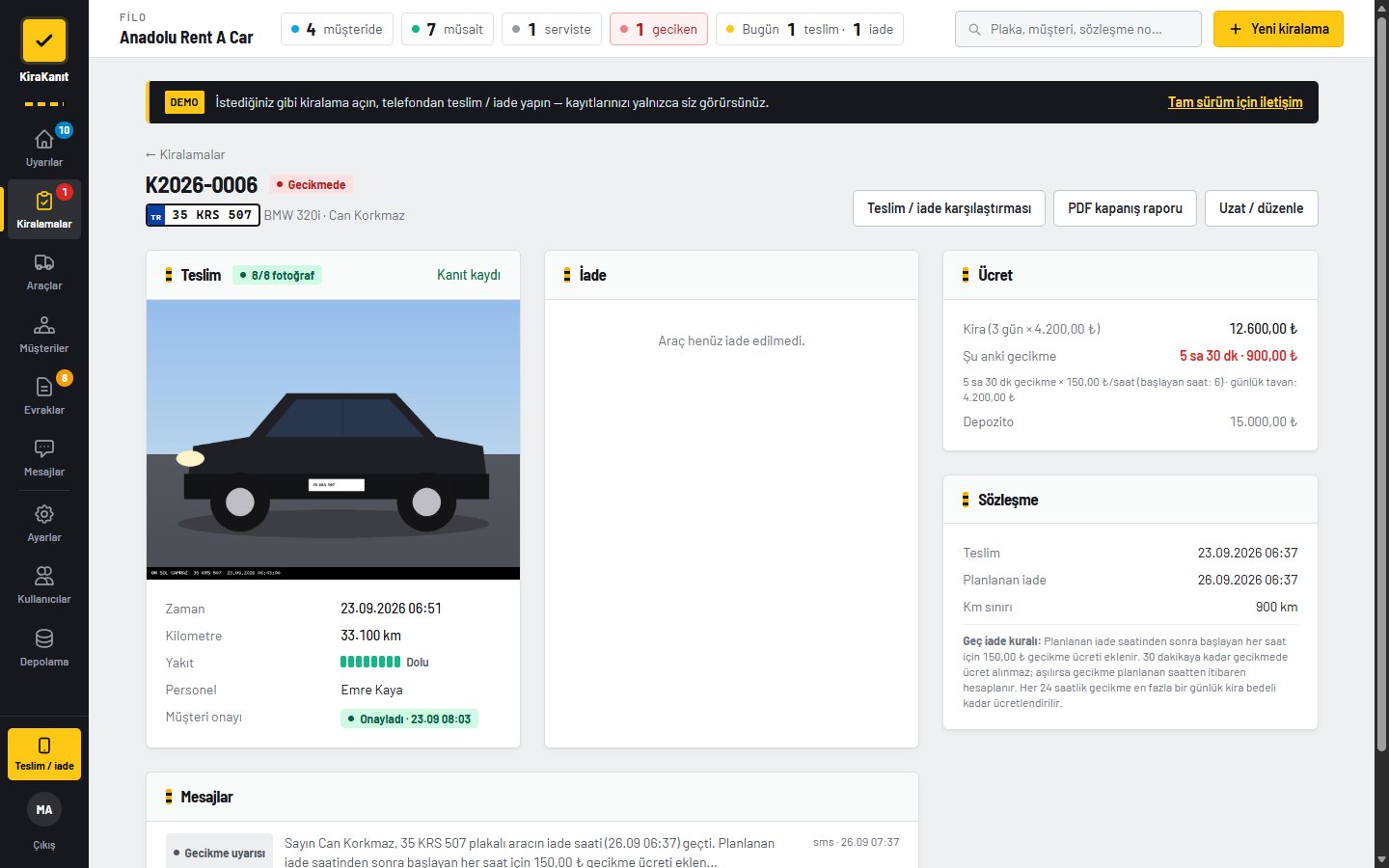Click the Gecikmede status badge

coord(311,184)
